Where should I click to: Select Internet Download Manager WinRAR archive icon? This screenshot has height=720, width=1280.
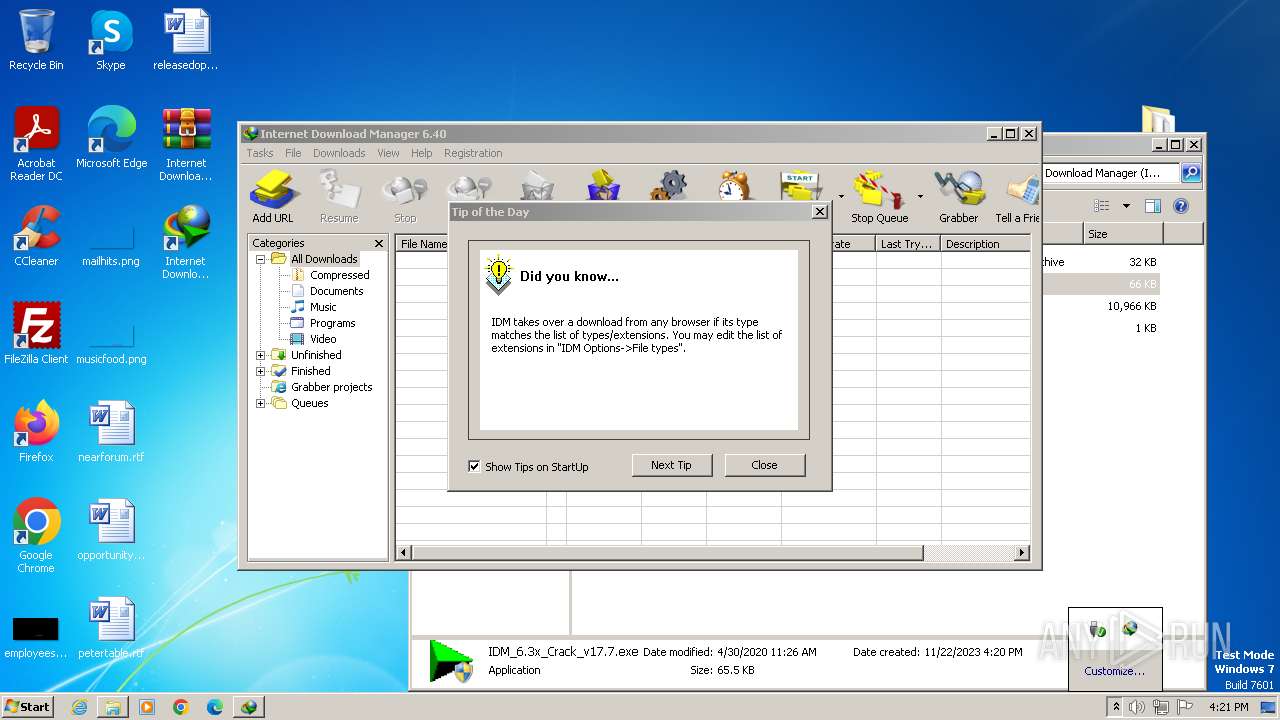tap(186, 144)
